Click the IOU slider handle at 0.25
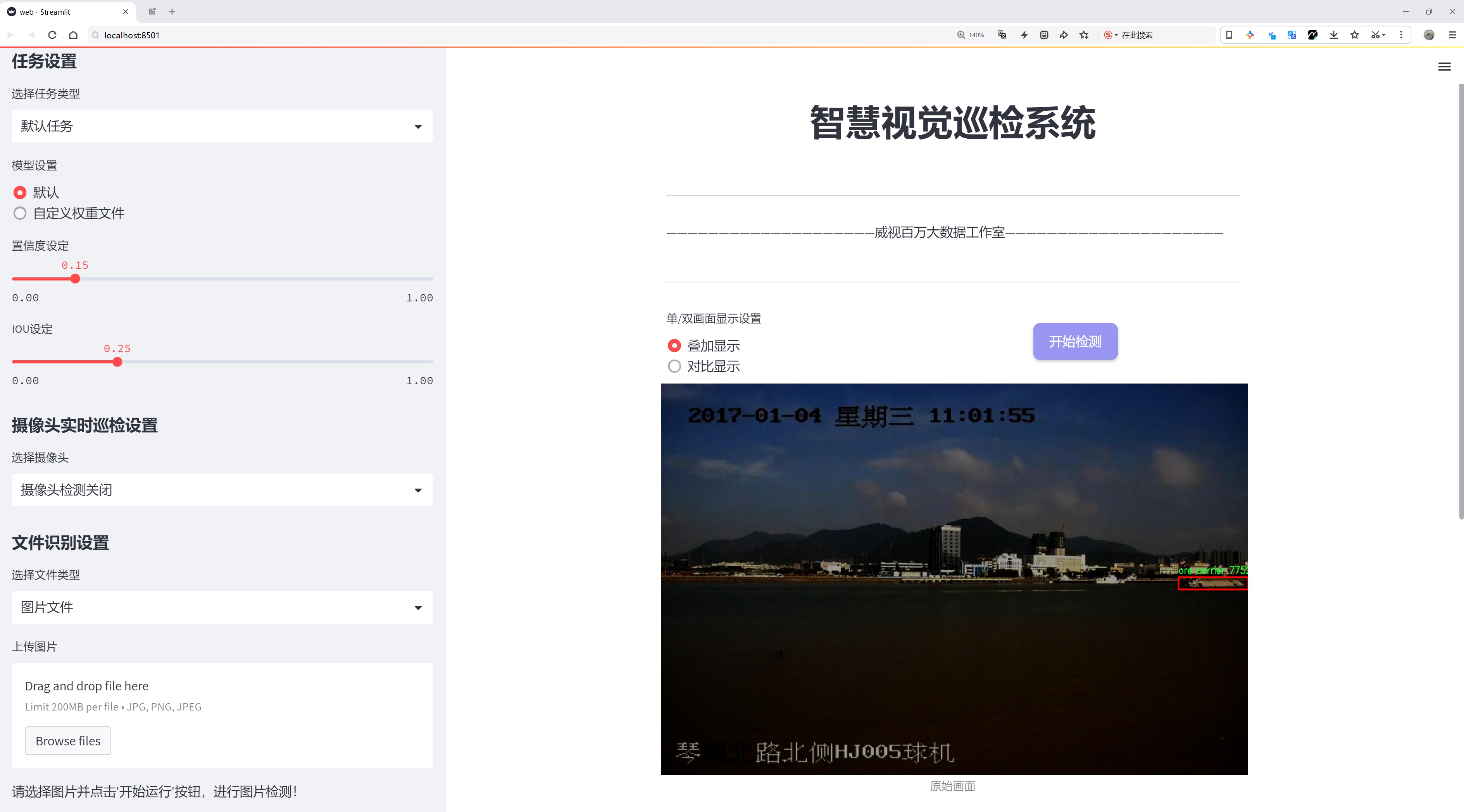Image resolution: width=1464 pixels, height=812 pixels. 118,362
